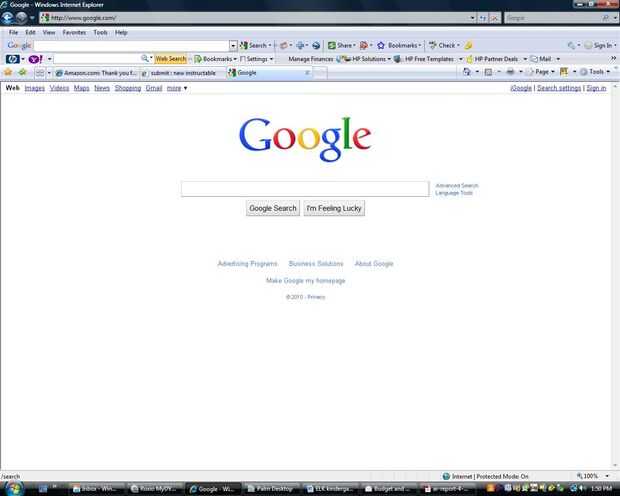The height and width of the screenshot is (496, 620).
Task: Click the red Stop icon beside the address bar
Action: coord(495,18)
